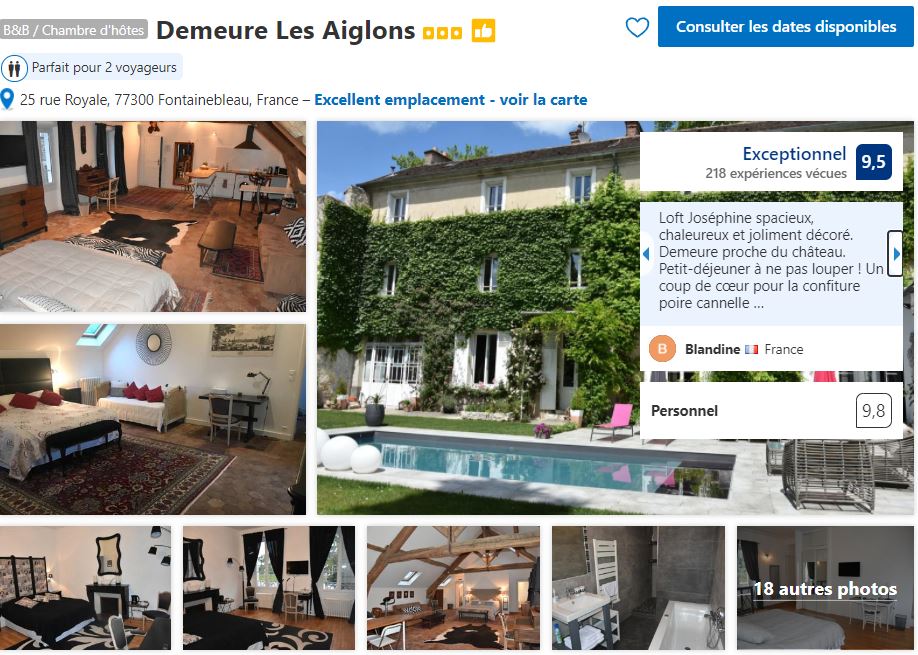Click the 9,5 review score badge
The height and width of the screenshot is (655, 918).
(x=874, y=162)
